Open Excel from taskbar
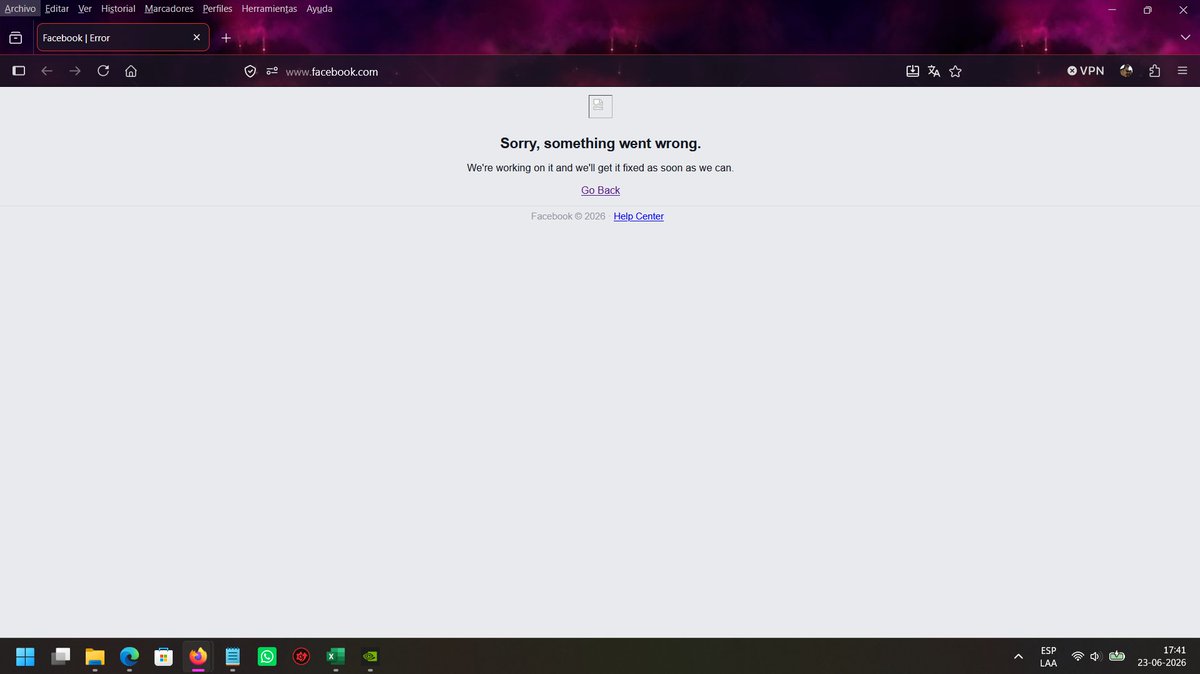This screenshot has height=674, width=1200. click(336, 656)
